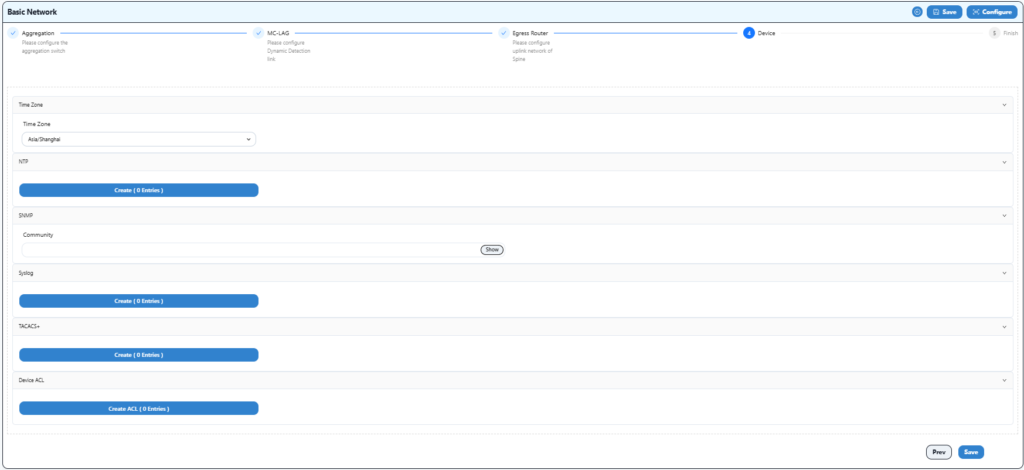Click Create ACL under Device ACL
This screenshot has height=470, width=1024.
pyautogui.click(x=138, y=408)
